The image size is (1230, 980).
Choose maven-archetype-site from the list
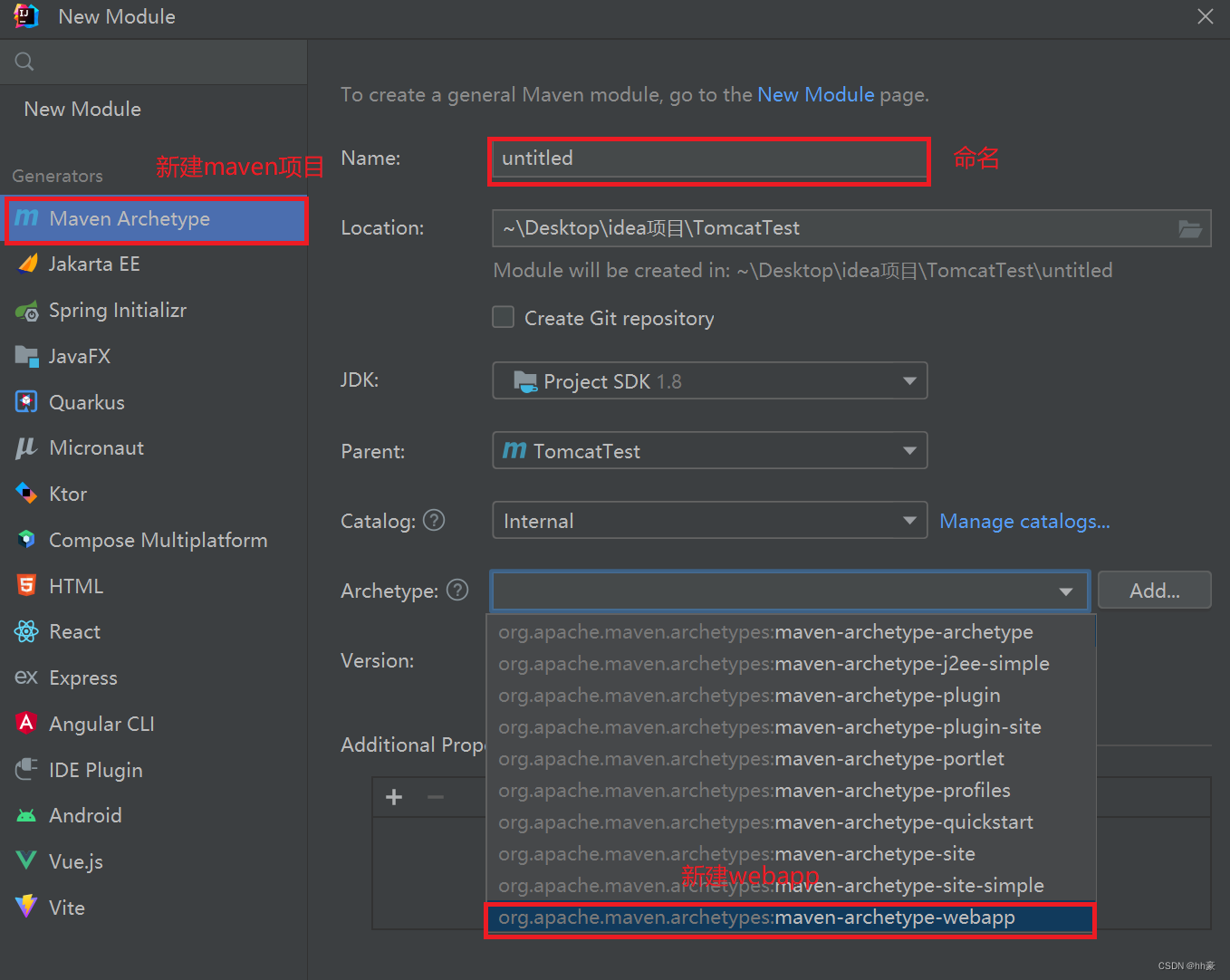pyautogui.click(x=790, y=854)
